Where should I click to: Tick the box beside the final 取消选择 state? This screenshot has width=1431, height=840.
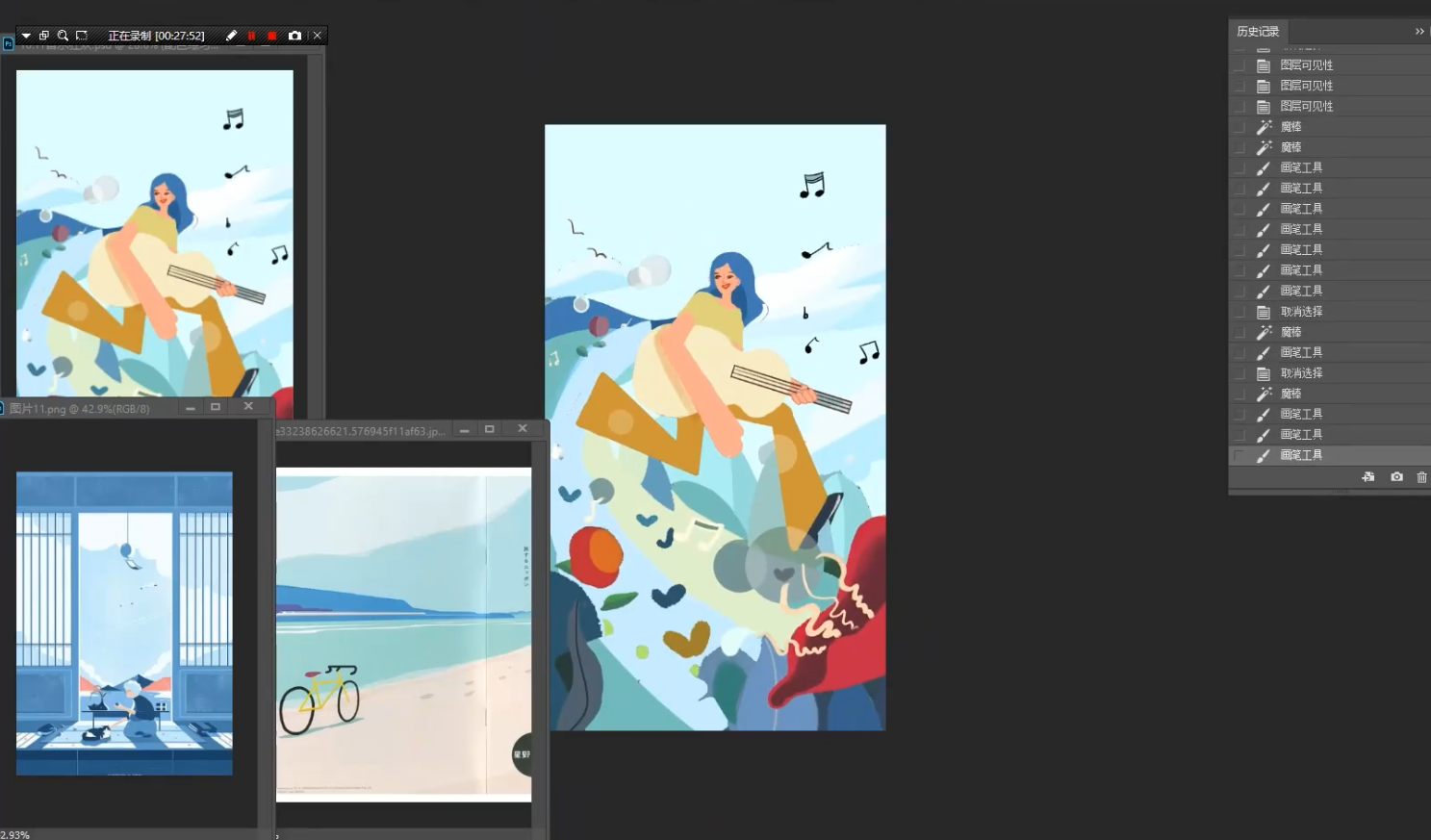tap(1239, 373)
